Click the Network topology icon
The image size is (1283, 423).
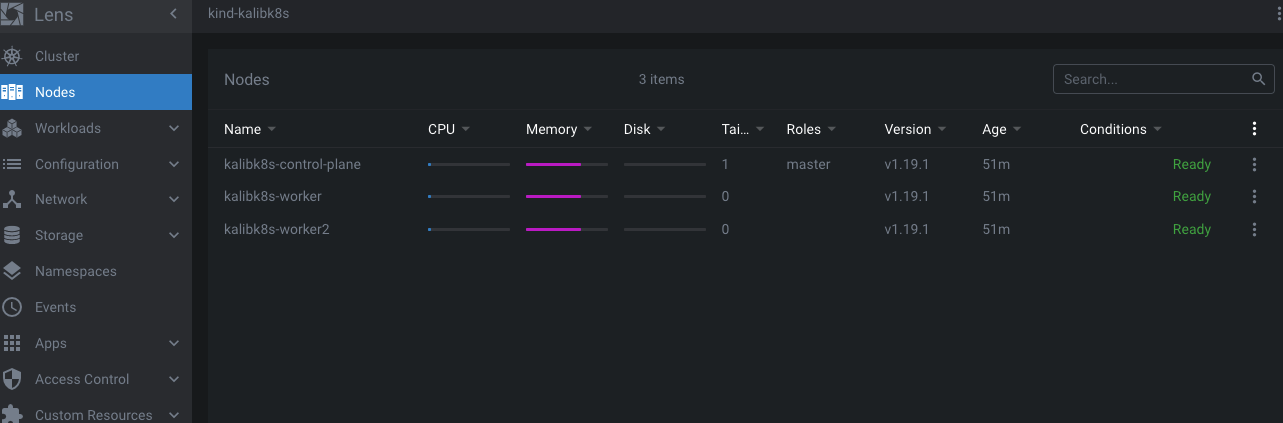tap(12, 199)
